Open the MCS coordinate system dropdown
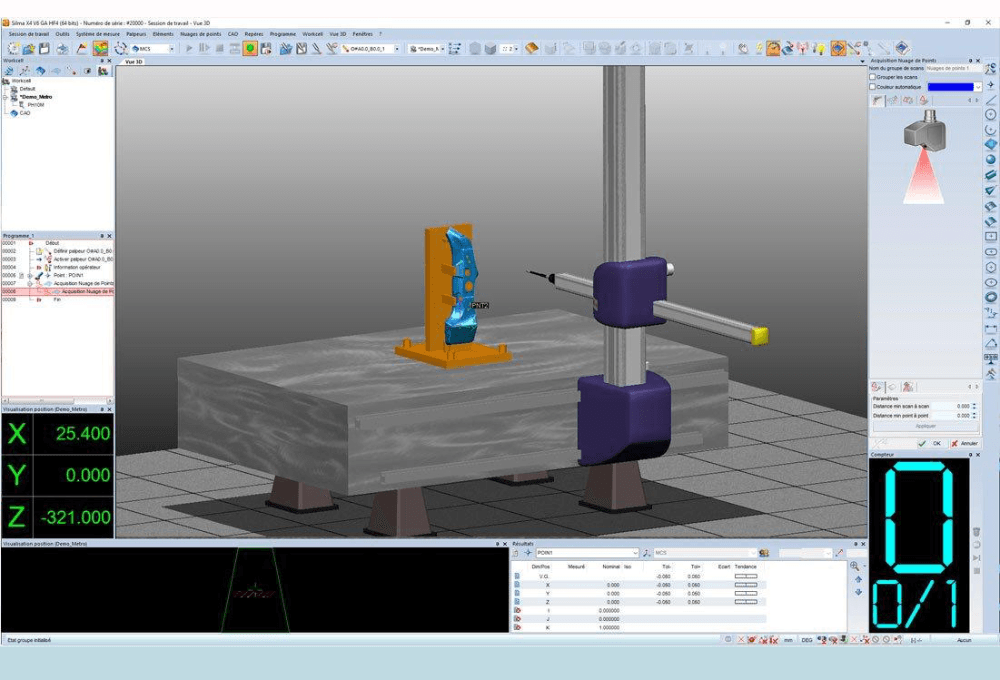Image resolution: width=1000 pixels, height=680 pixels. pos(171,48)
